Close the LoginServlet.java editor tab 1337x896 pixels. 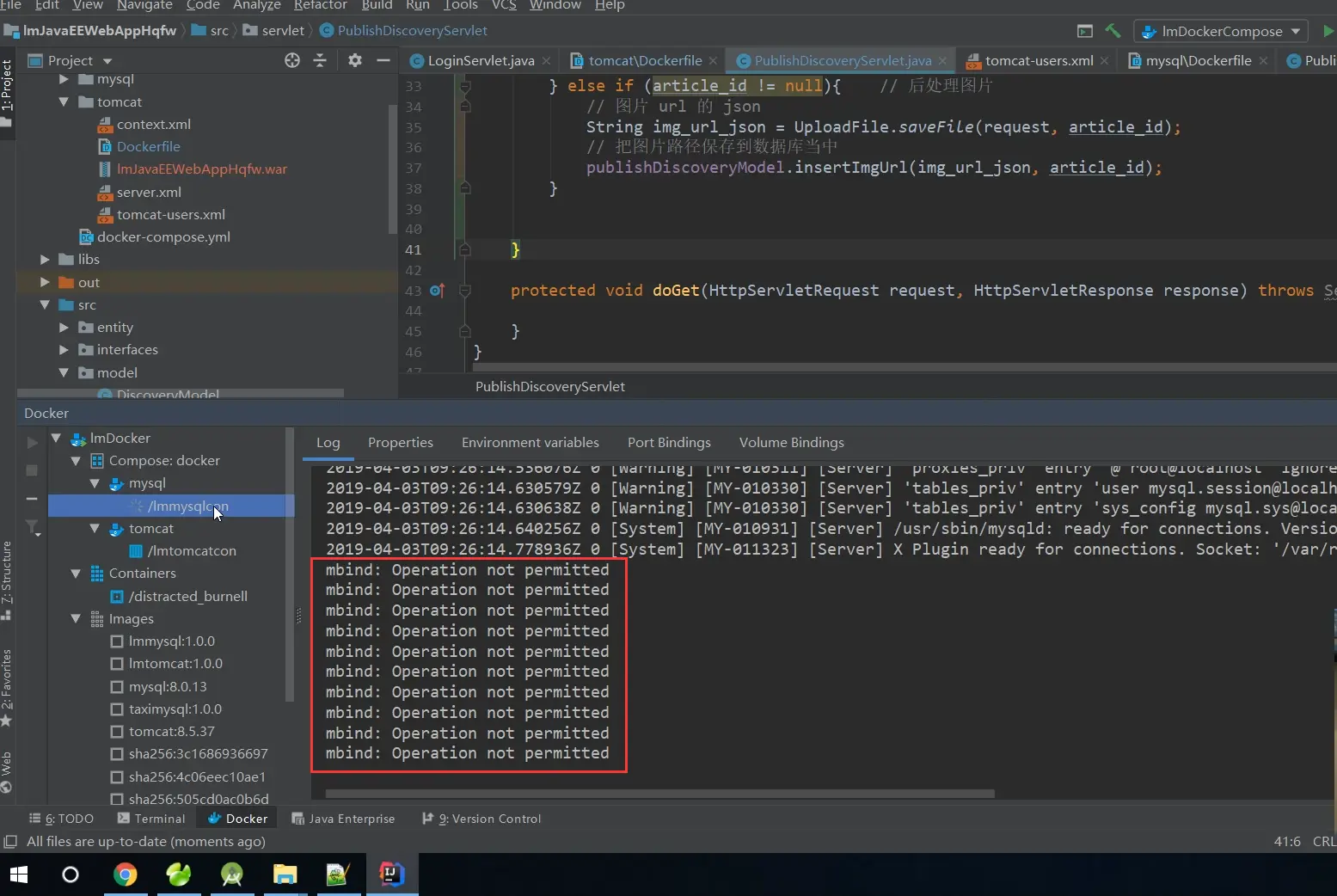pyautogui.click(x=546, y=61)
